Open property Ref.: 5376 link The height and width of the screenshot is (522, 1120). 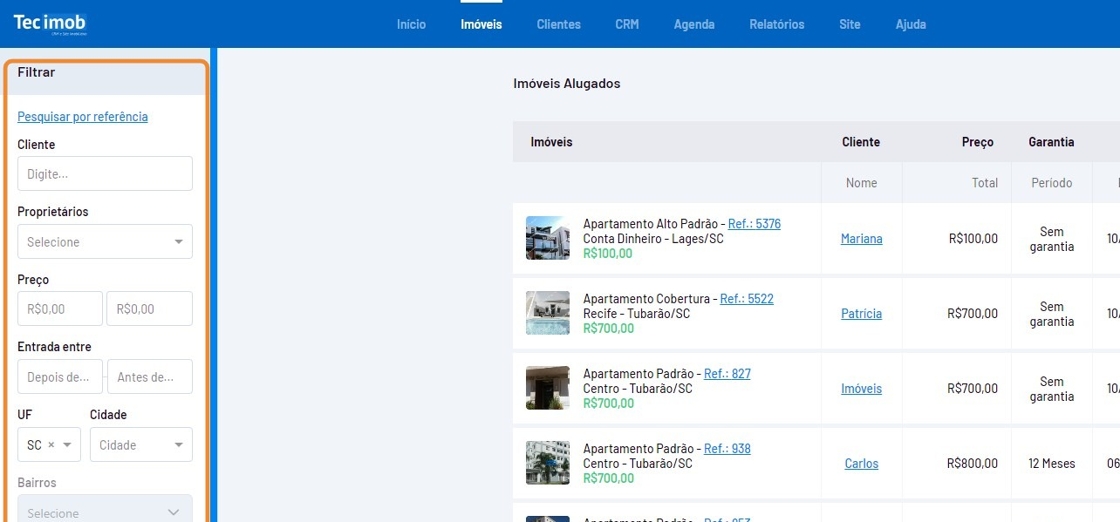point(754,224)
